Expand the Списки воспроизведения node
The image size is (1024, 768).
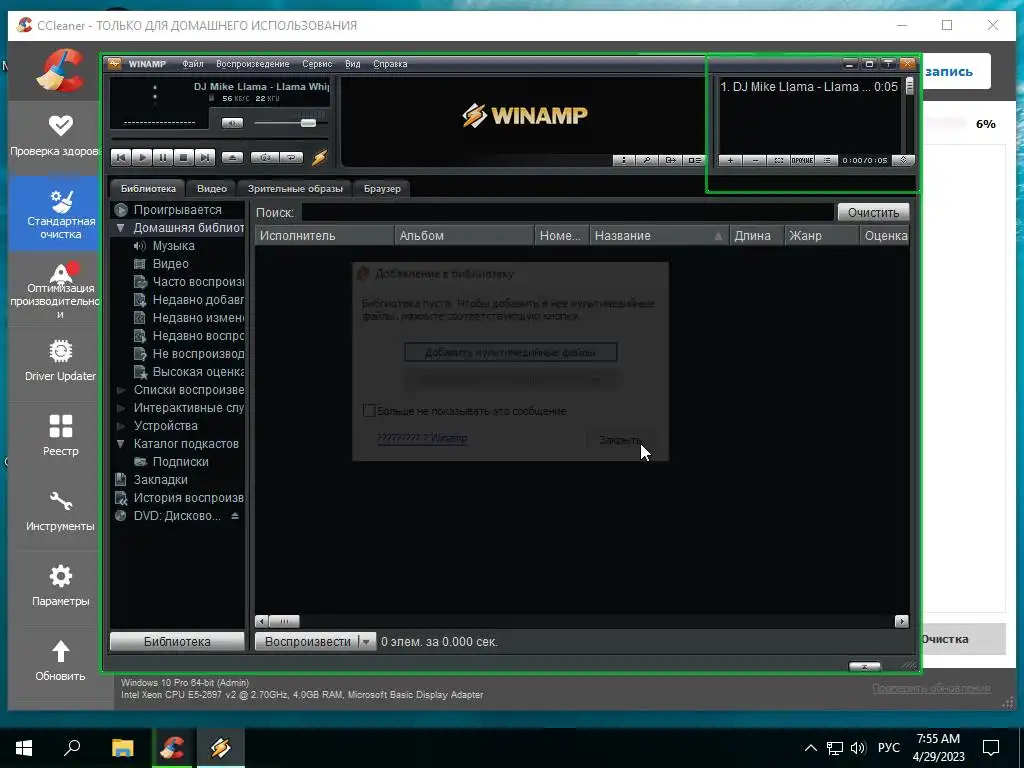click(x=120, y=390)
